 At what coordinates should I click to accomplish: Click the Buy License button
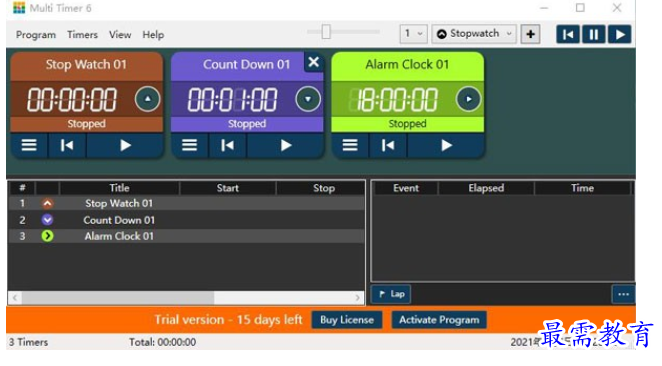[347, 320]
